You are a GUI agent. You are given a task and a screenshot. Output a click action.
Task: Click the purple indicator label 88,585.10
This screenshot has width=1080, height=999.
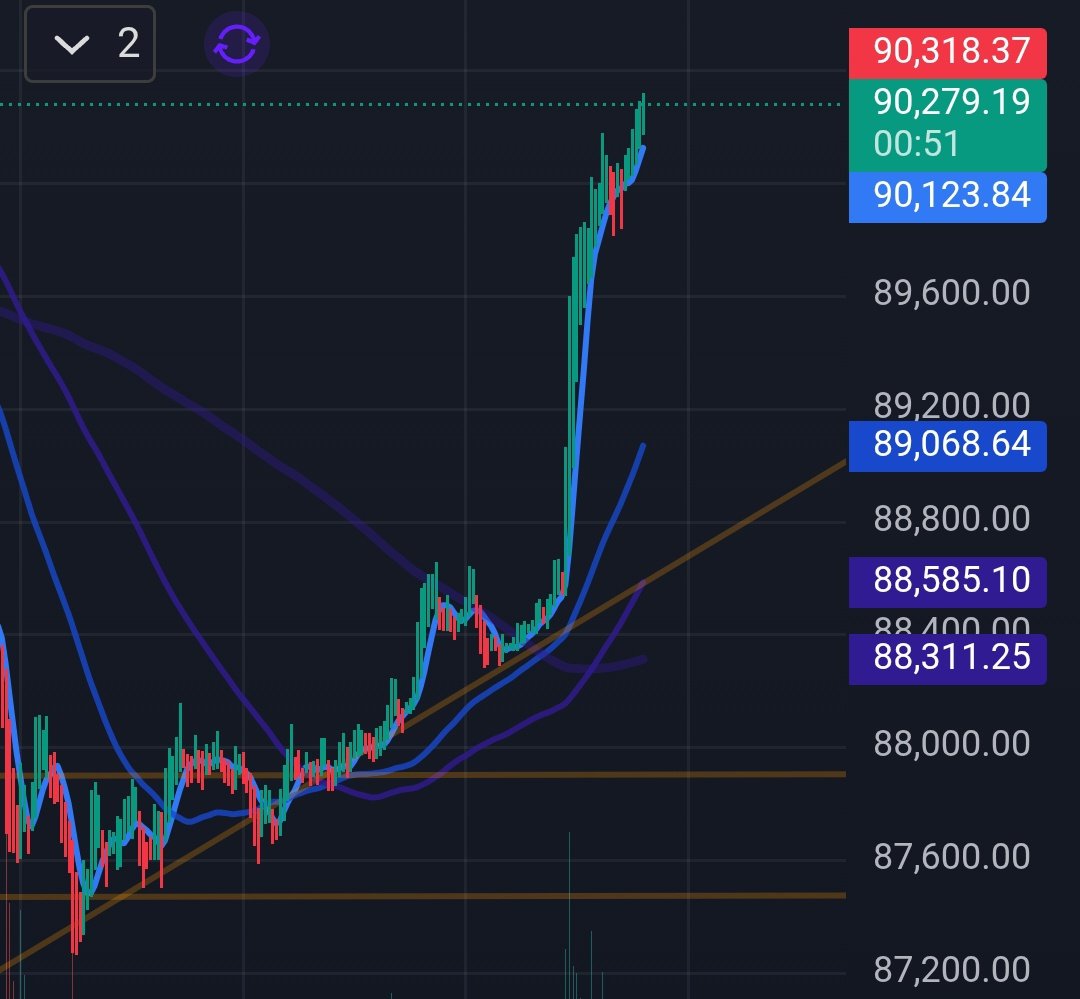point(946,580)
